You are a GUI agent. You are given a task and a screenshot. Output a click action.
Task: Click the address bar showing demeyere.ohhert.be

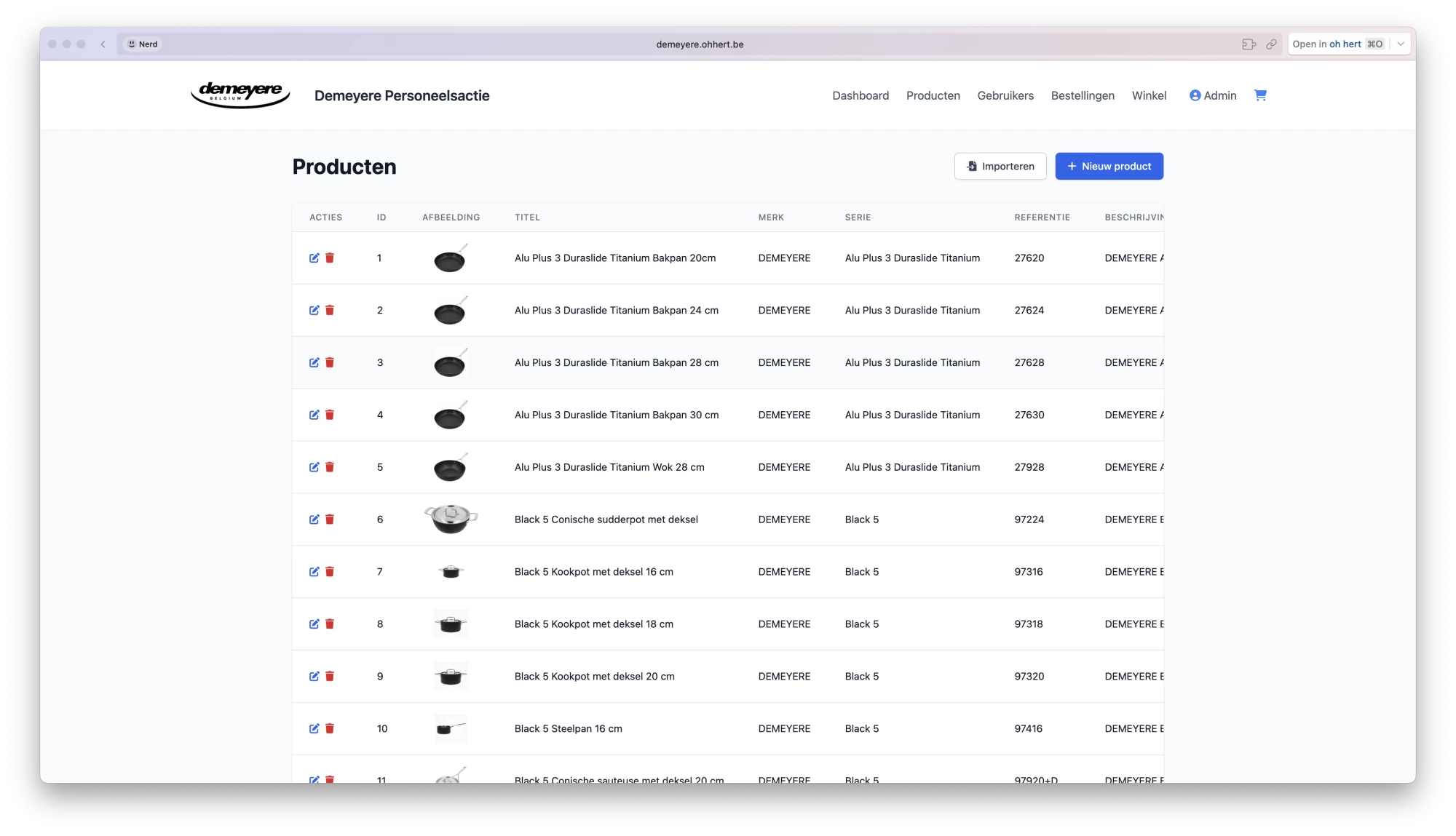pyautogui.click(x=699, y=44)
